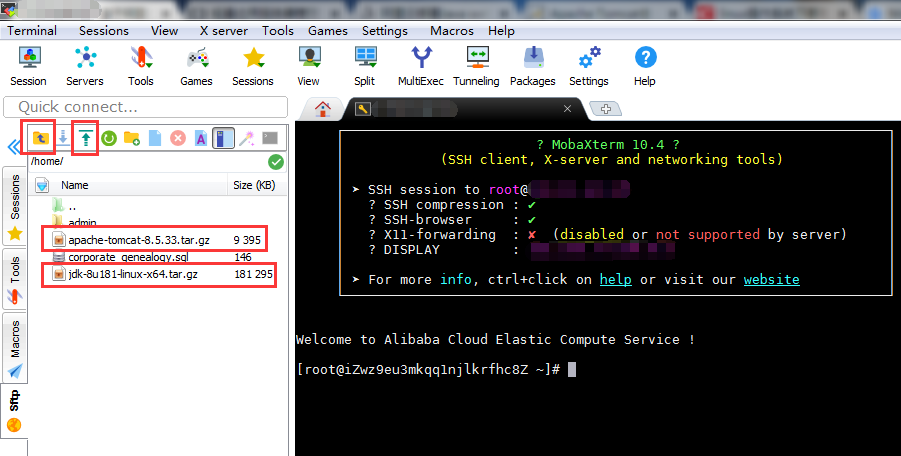Open the Terminal menu
Image resolution: width=901 pixels, height=456 pixels.
point(32,31)
